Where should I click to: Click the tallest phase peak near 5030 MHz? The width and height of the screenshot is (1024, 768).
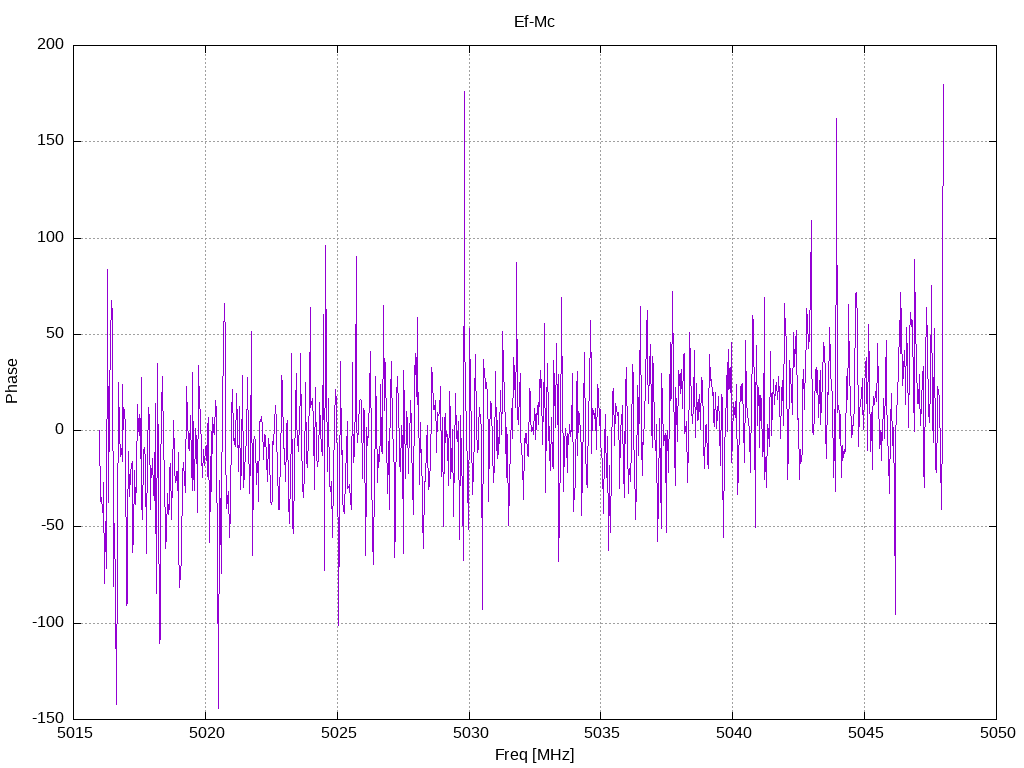(464, 93)
